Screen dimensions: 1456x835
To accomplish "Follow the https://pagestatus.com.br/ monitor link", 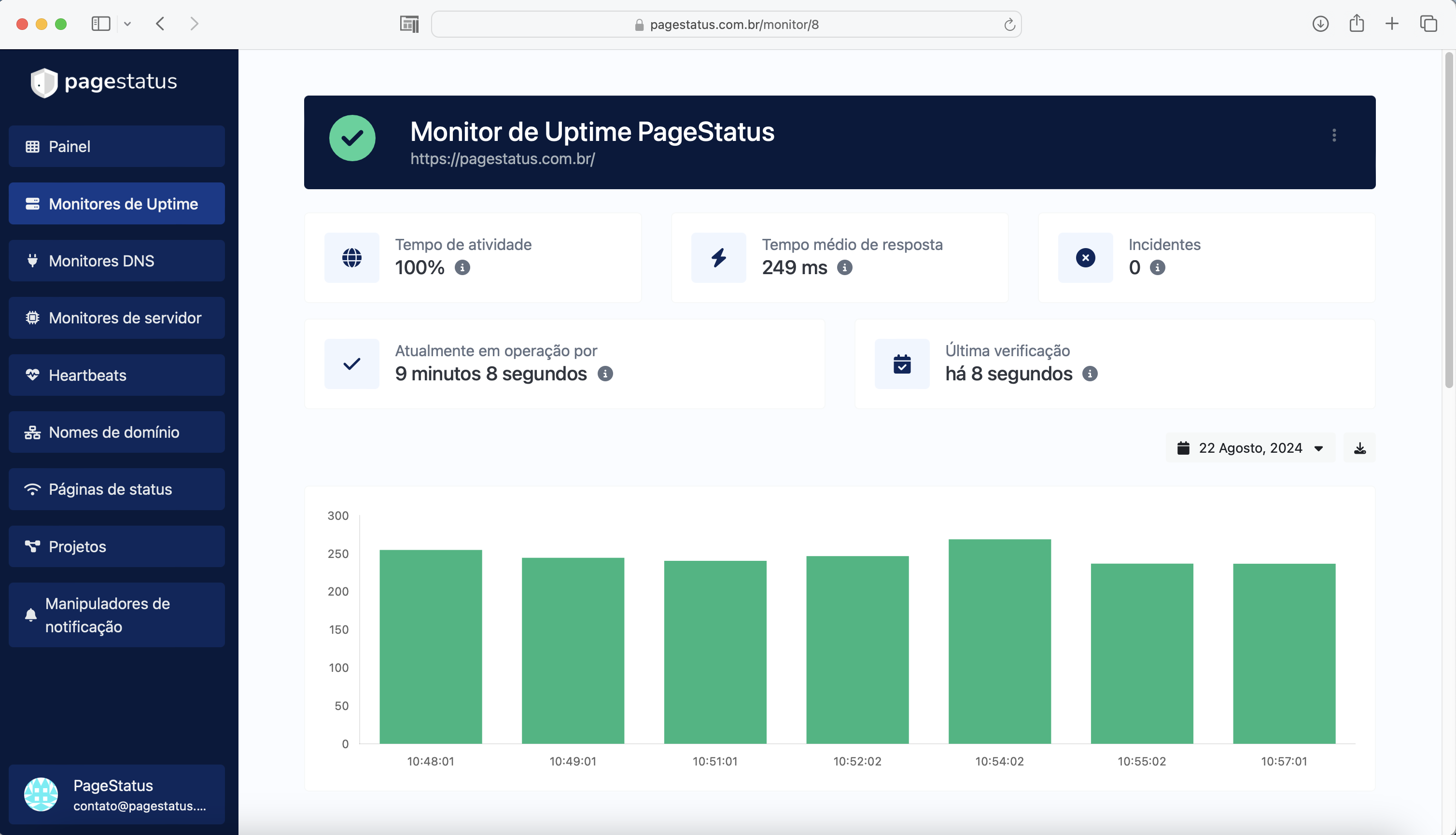I will tap(503, 159).
